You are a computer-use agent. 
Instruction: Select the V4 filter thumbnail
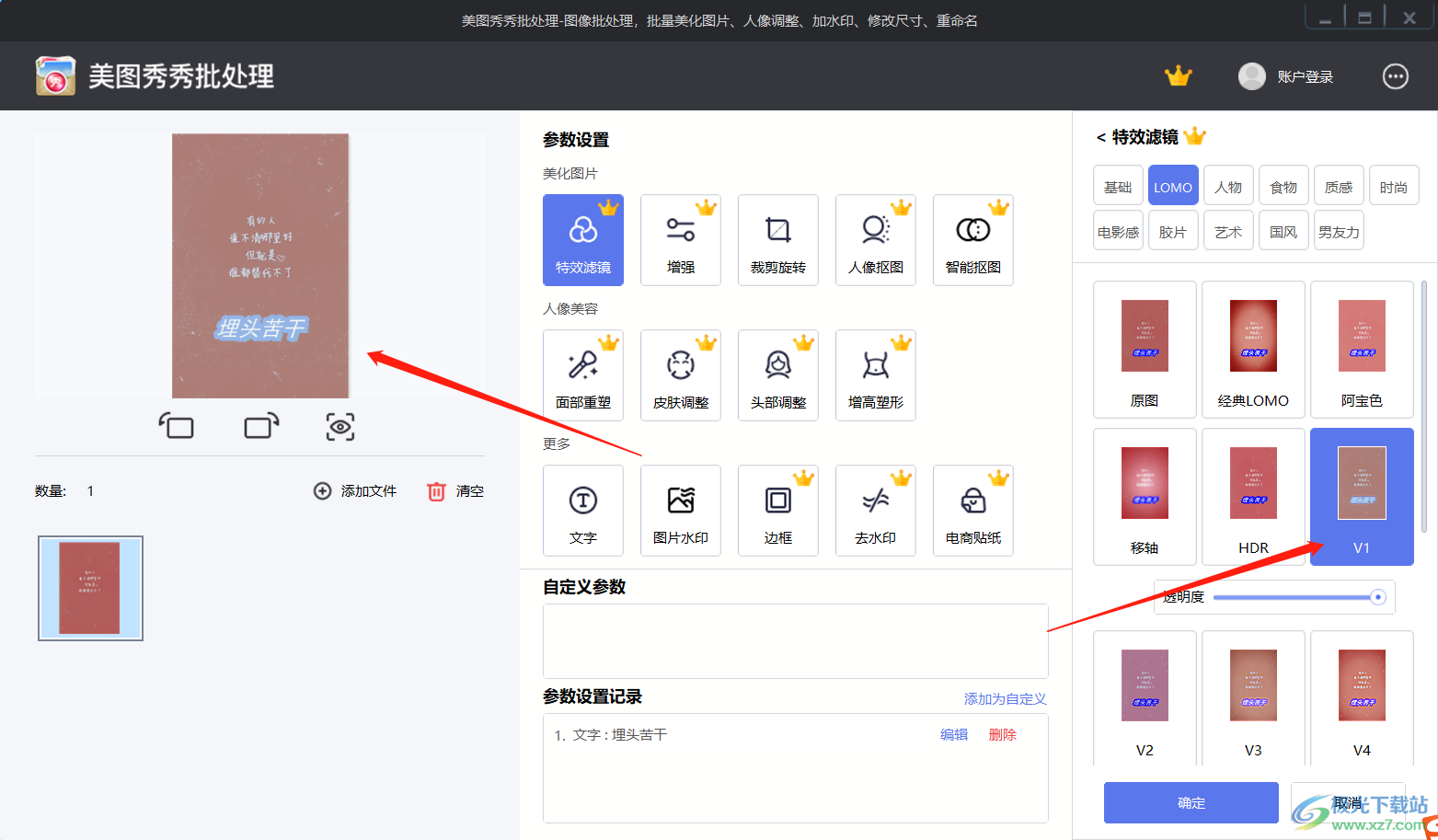point(1362,697)
